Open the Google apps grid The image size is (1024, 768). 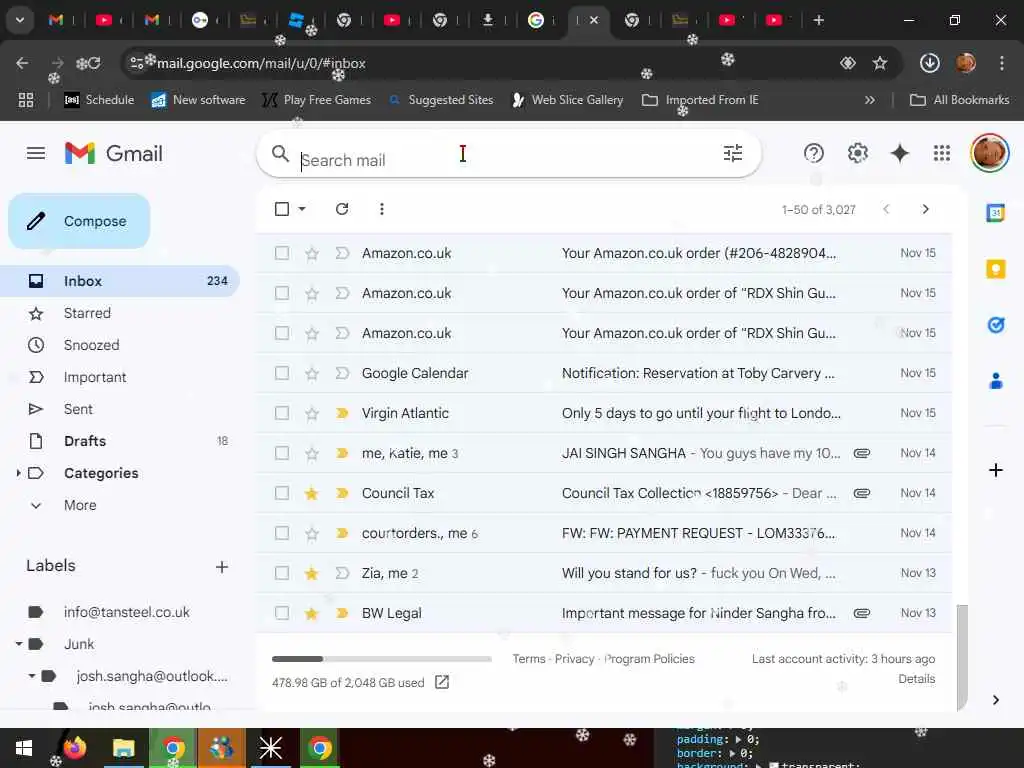942,153
